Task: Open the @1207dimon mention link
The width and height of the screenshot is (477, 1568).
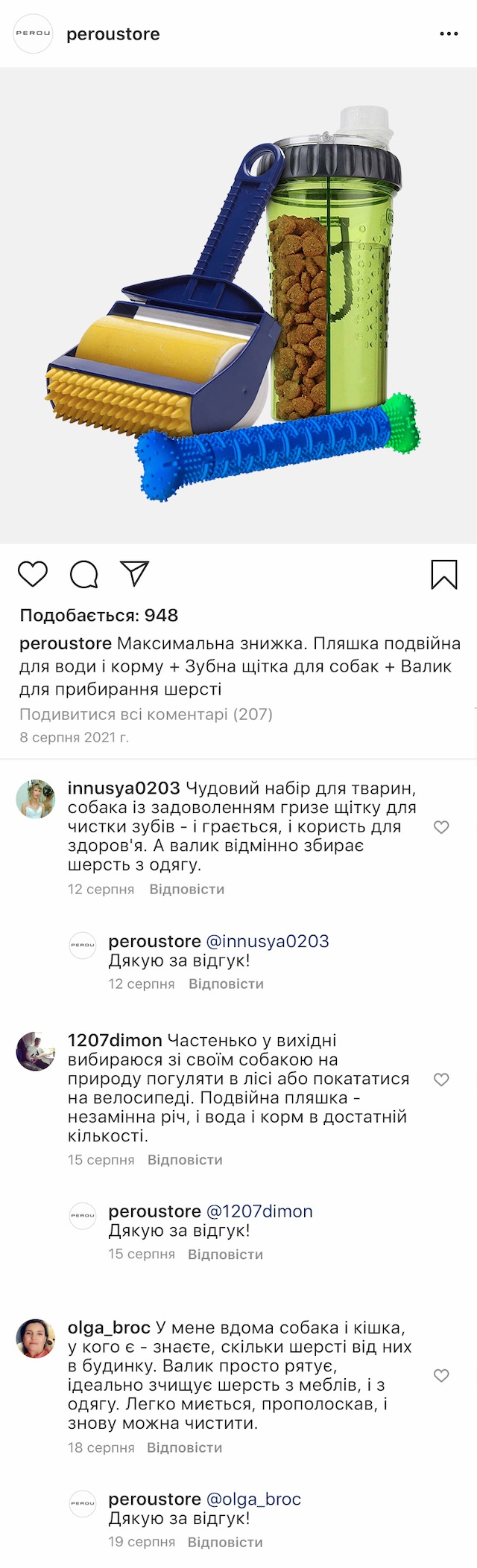Action: (259, 1211)
